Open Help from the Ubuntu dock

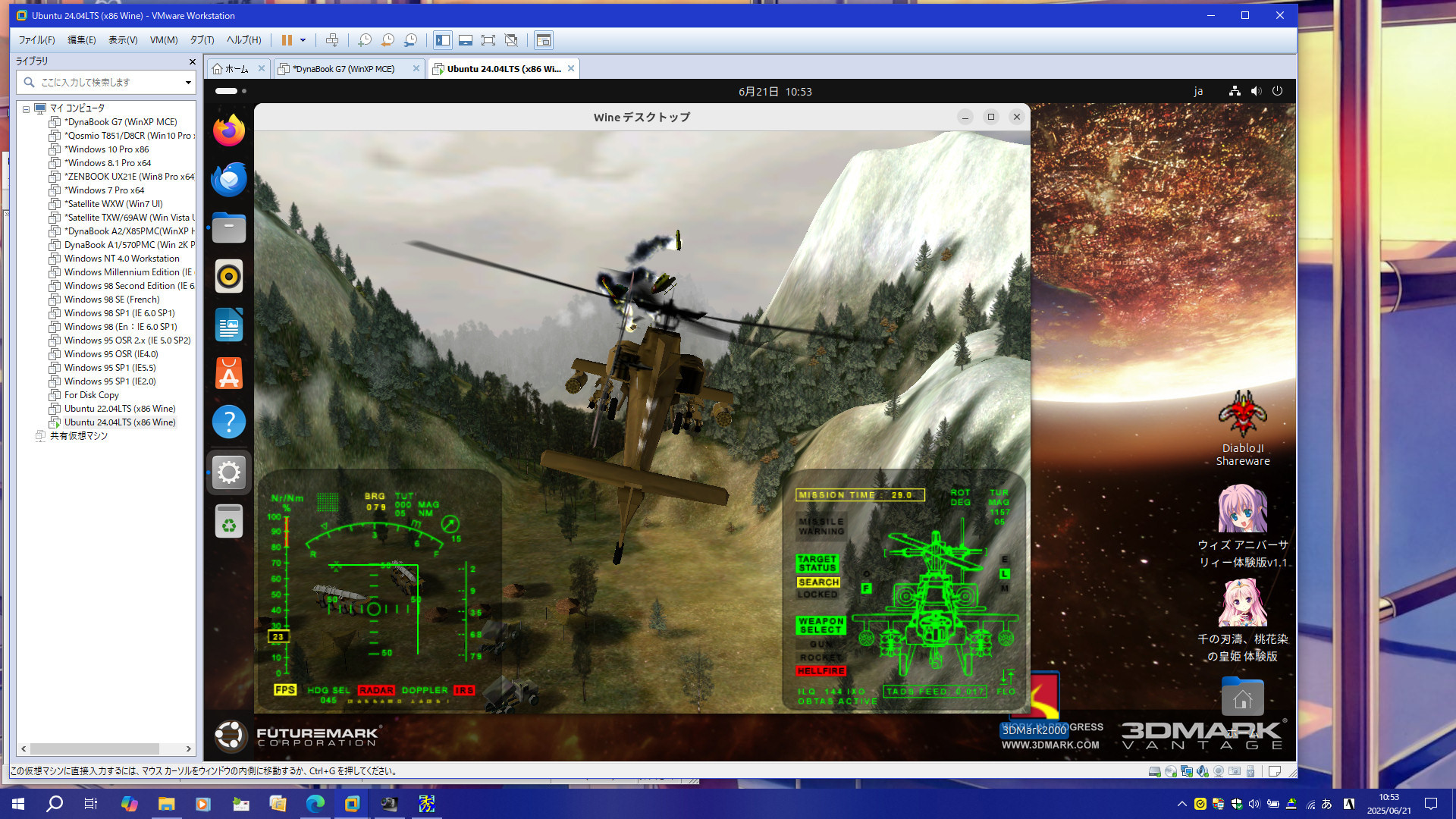pyautogui.click(x=228, y=422)
